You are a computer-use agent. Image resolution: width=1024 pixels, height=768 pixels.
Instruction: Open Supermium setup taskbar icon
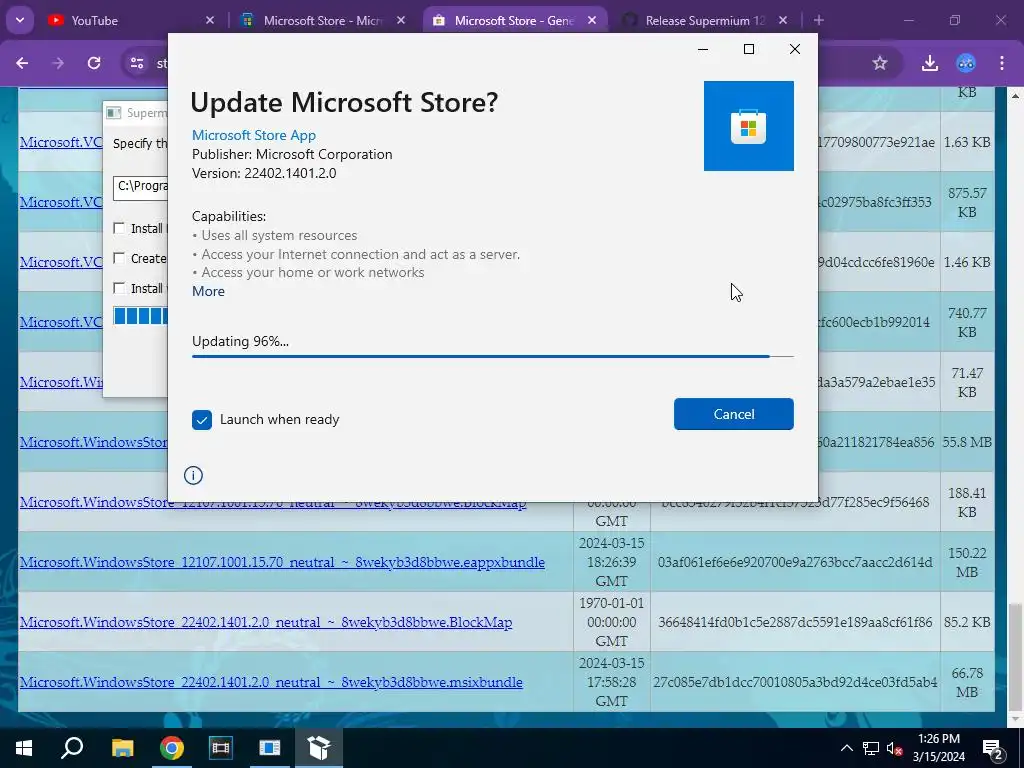tap(269, 748)
